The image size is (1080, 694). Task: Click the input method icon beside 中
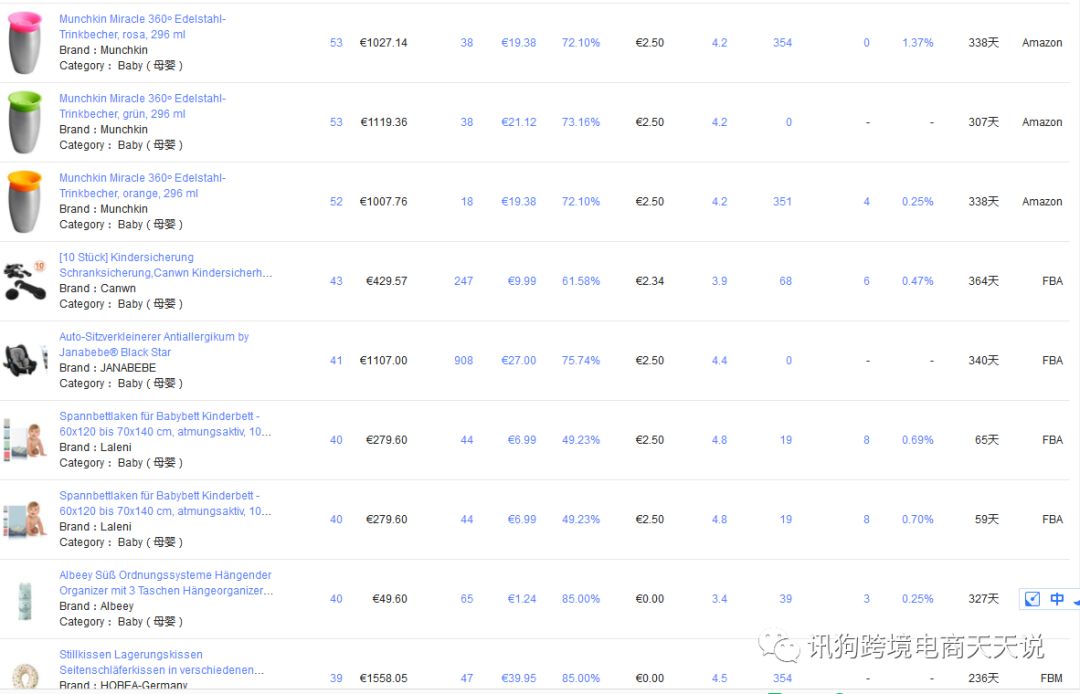coord(1033,599)
